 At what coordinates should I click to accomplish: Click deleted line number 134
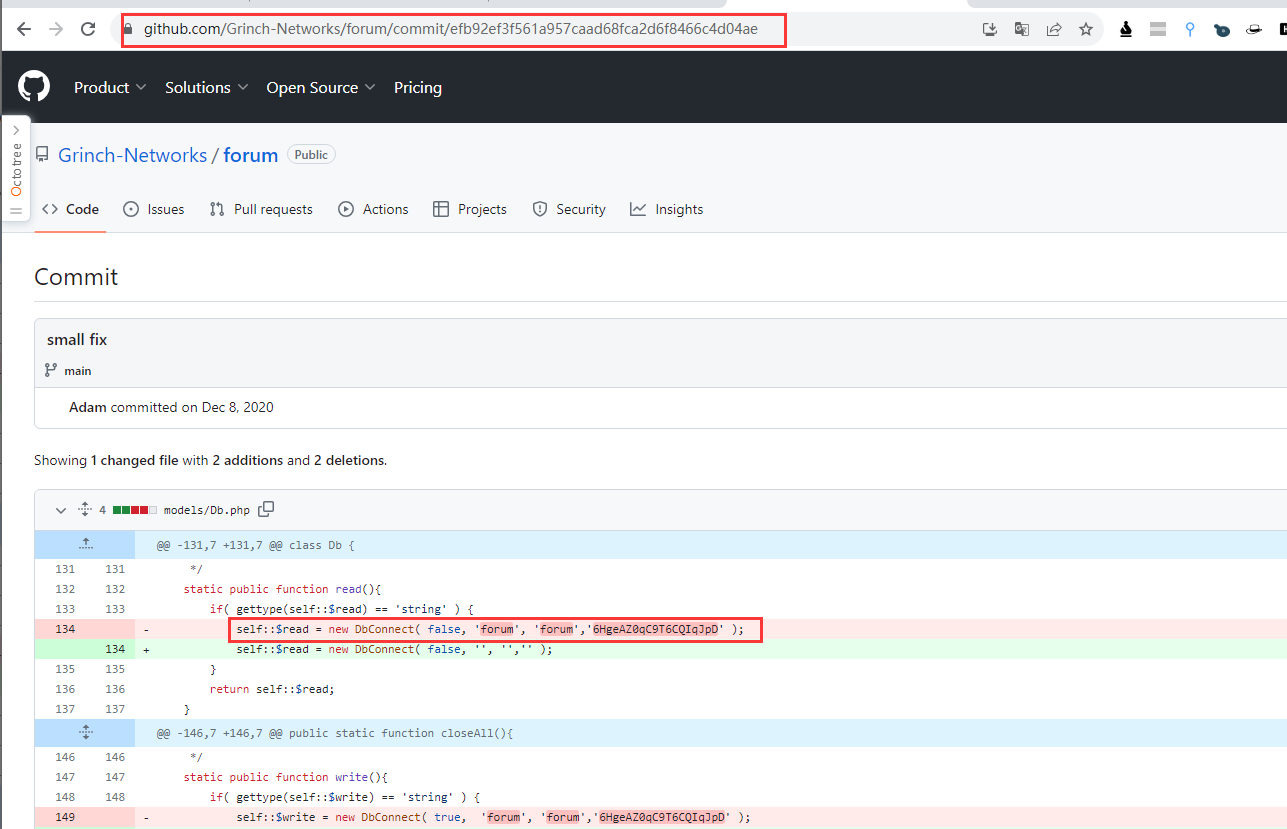(65, 629)
